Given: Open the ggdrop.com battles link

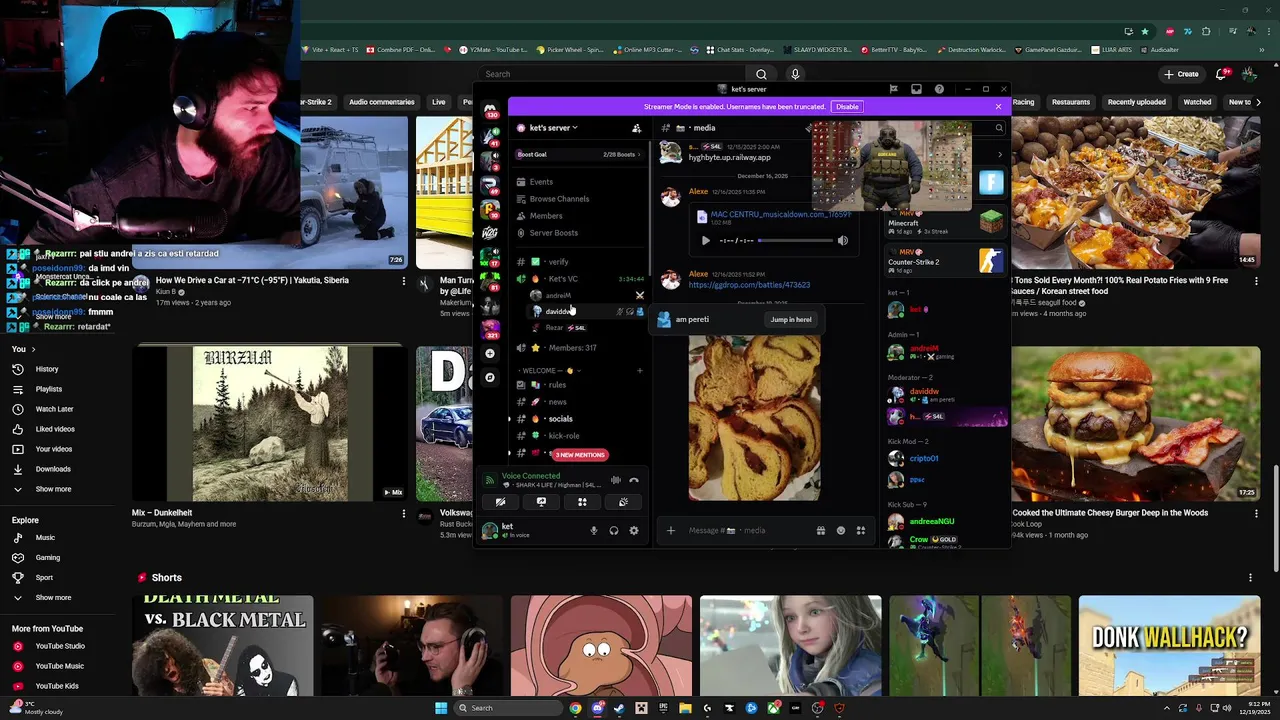Looking at the screenshot, I should (749, 285).
